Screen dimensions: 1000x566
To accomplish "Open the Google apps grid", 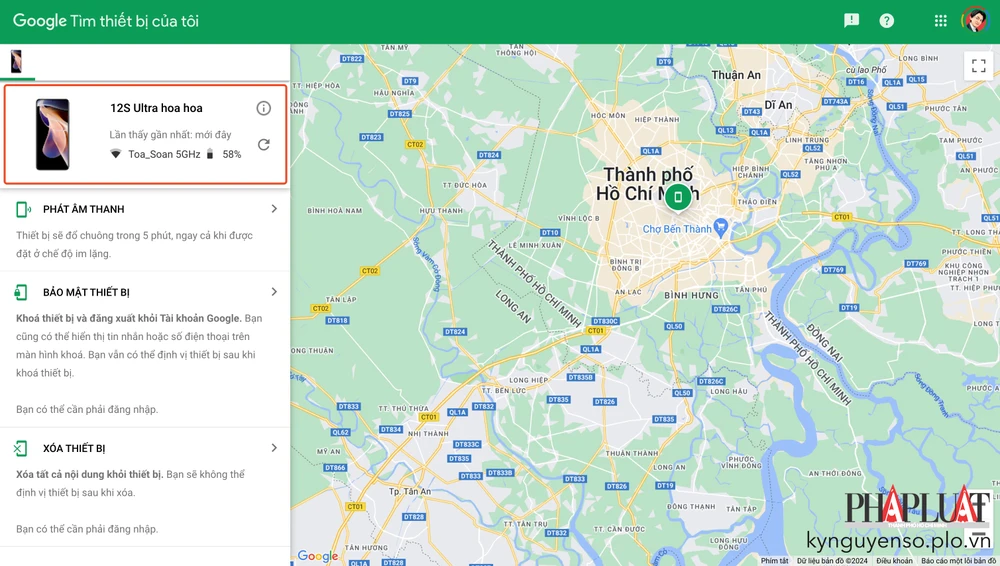I will coord(941,21).
